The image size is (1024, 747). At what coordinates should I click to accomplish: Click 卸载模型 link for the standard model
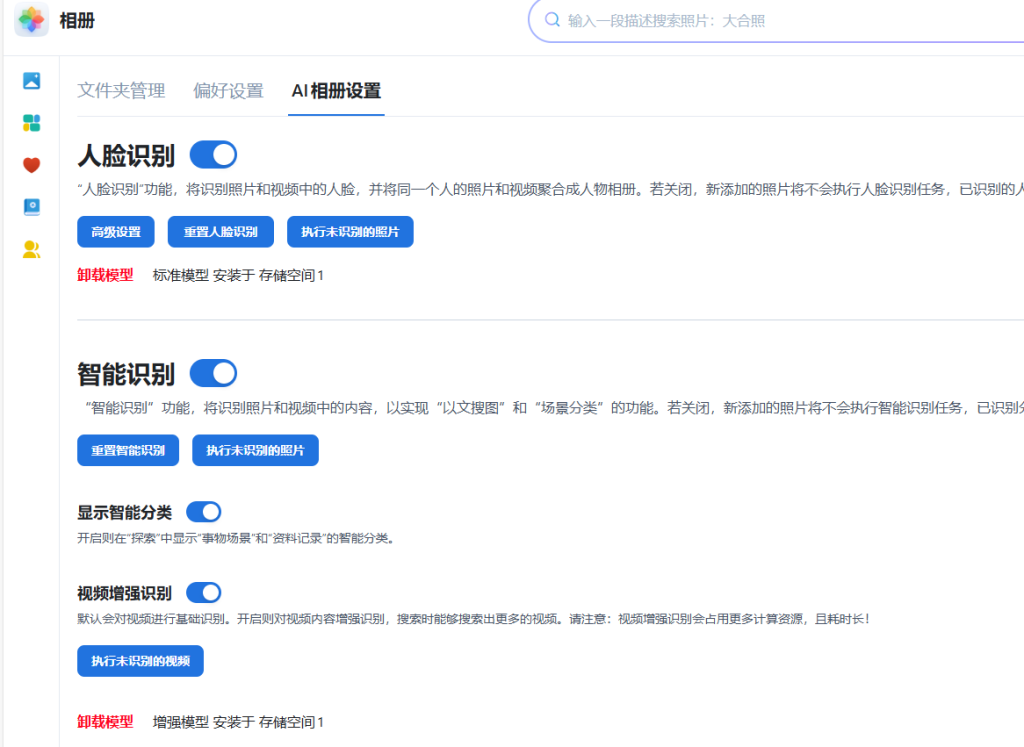[x=105, y=275]
